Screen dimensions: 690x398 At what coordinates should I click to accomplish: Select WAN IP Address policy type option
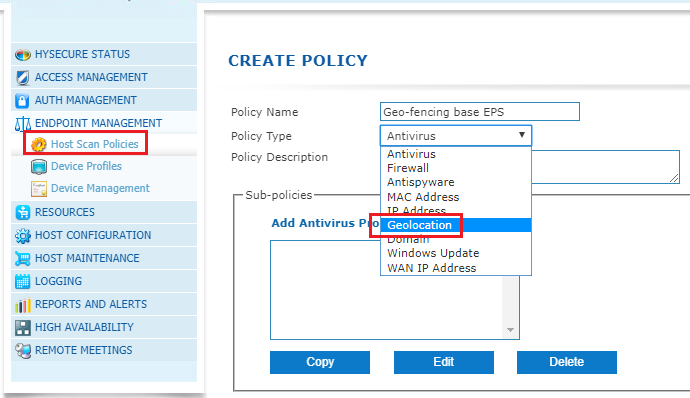coord(456,268)
